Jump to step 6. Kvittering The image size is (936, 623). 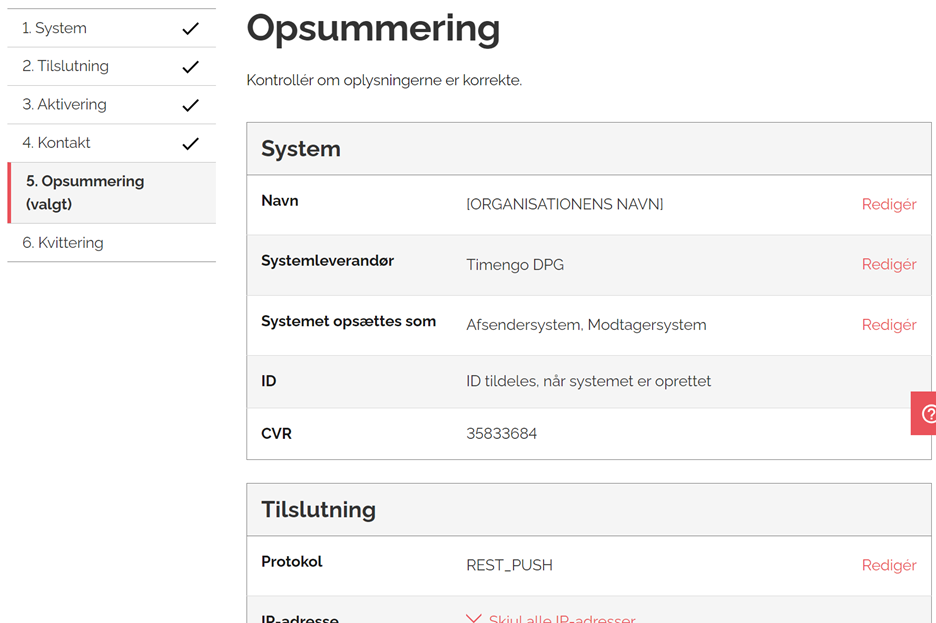click(x=63, y=242)
